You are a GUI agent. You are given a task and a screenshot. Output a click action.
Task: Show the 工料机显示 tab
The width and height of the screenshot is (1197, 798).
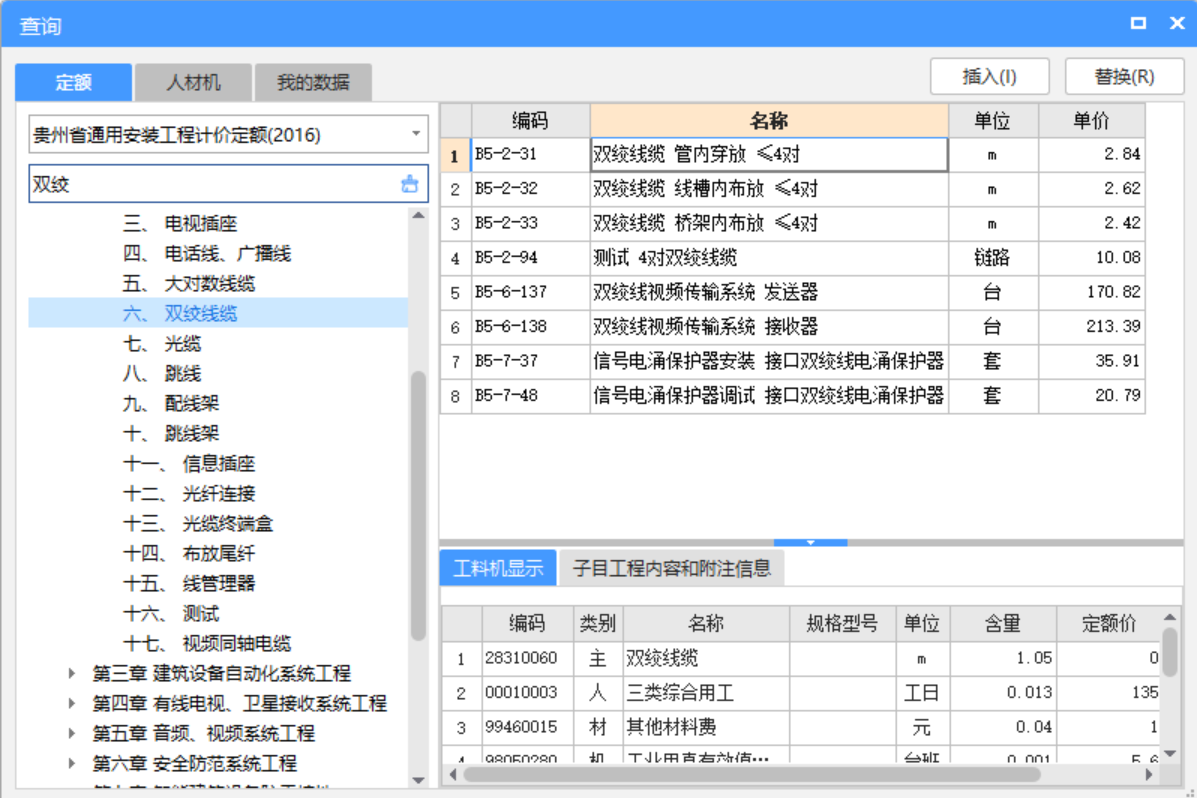coord(498,568)
